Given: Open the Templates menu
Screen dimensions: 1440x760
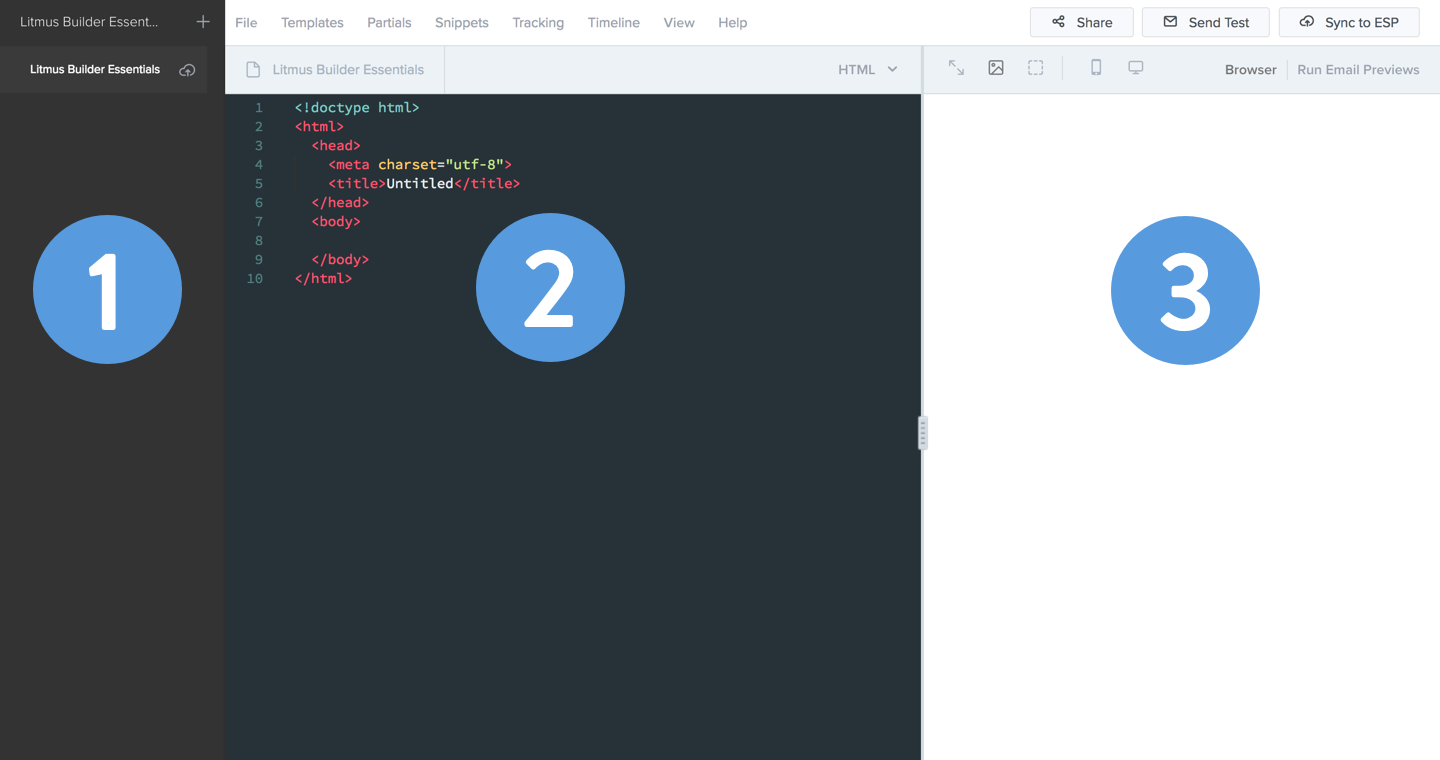Looking at the screenshot, I should click(312, 22).
